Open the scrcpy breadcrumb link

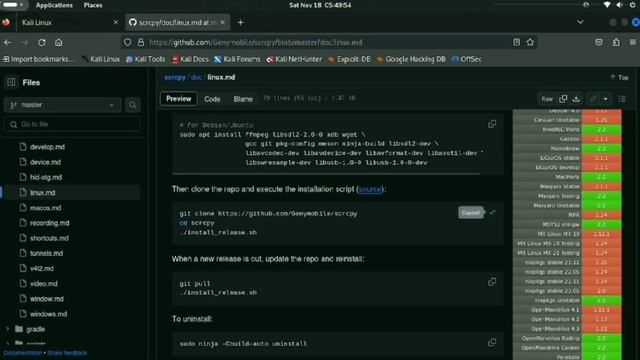(175, 77)
